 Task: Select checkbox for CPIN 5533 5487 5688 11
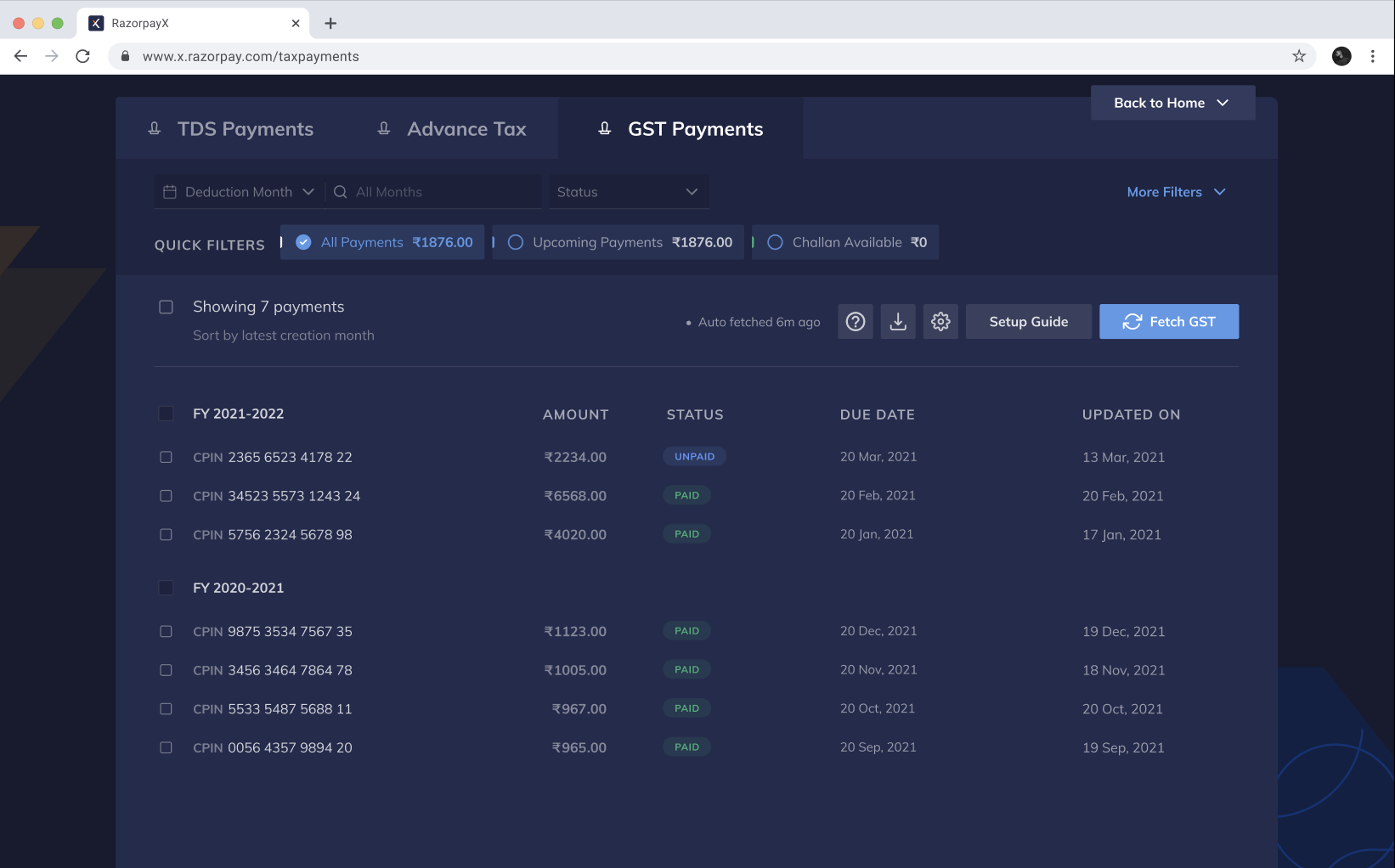pyautogui.click(x=166, y=709)
